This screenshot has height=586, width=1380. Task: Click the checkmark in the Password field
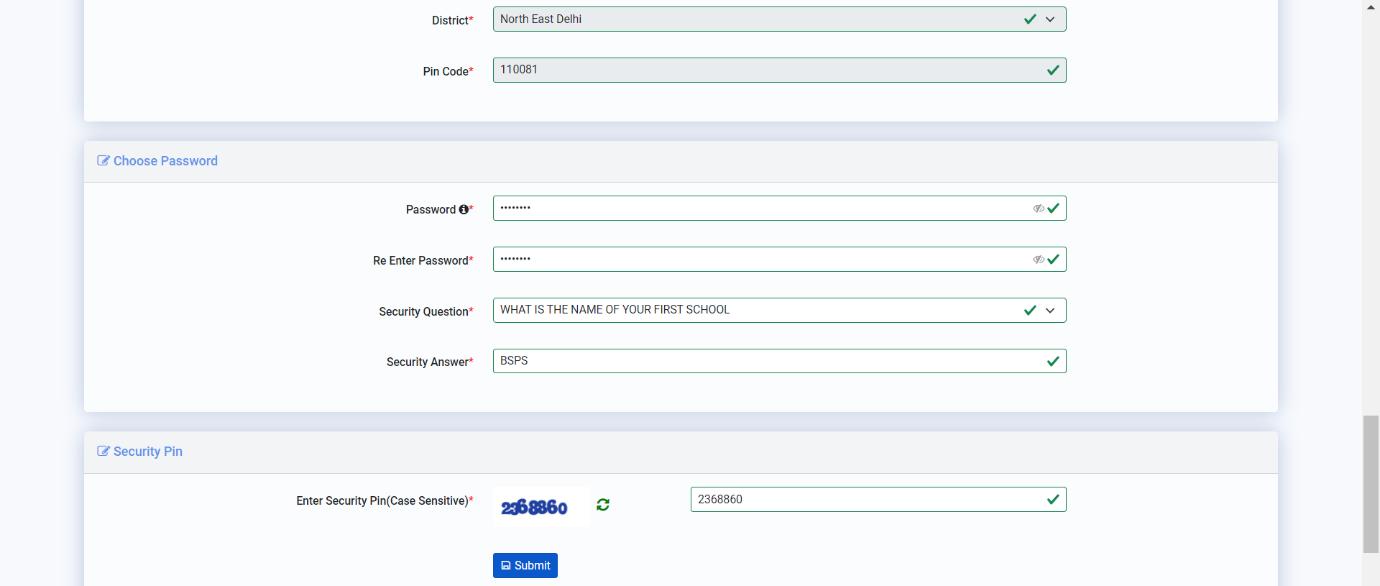pos(1053,208)
